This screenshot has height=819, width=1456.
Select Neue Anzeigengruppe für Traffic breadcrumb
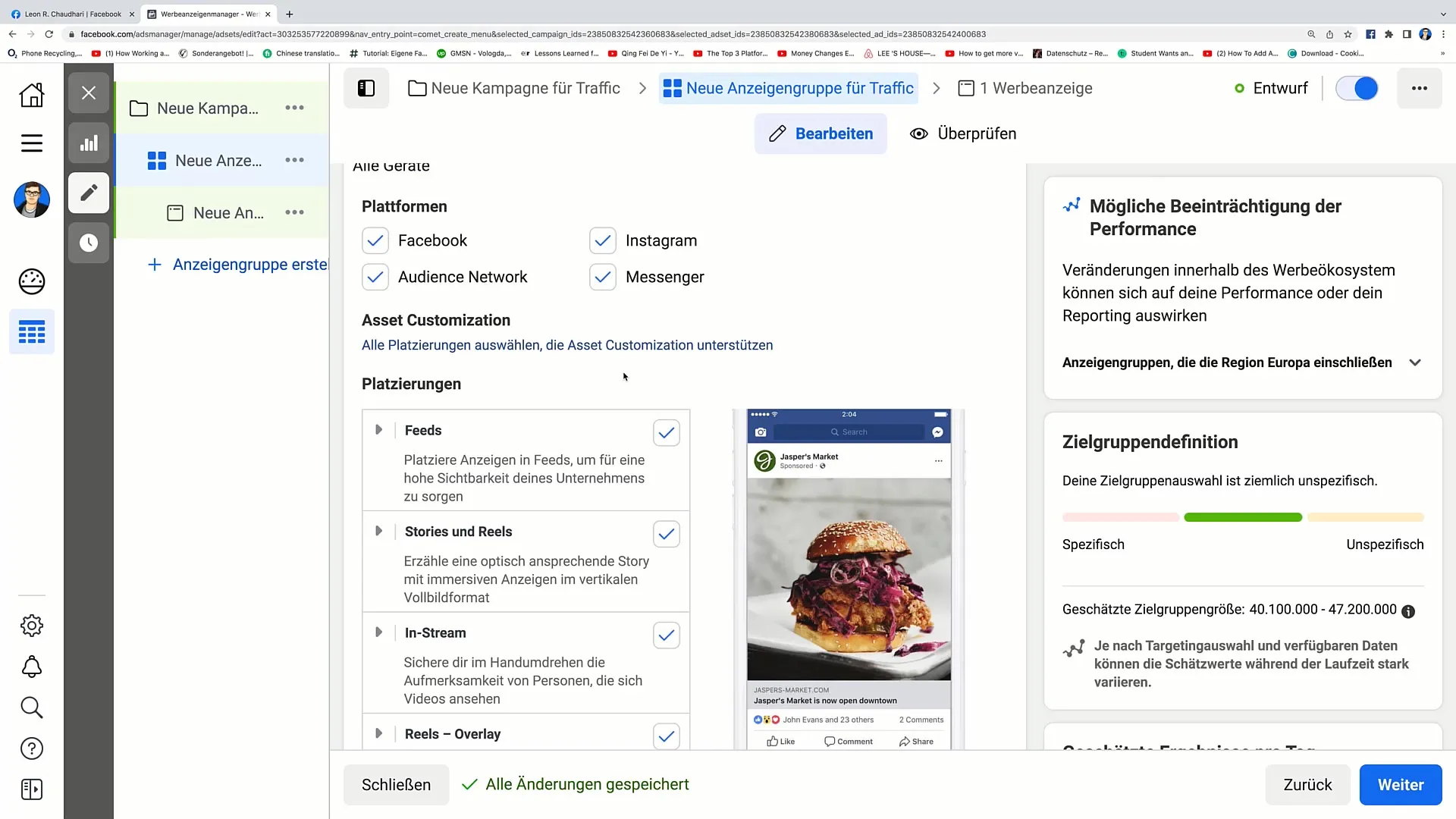(x=789, y=88)
